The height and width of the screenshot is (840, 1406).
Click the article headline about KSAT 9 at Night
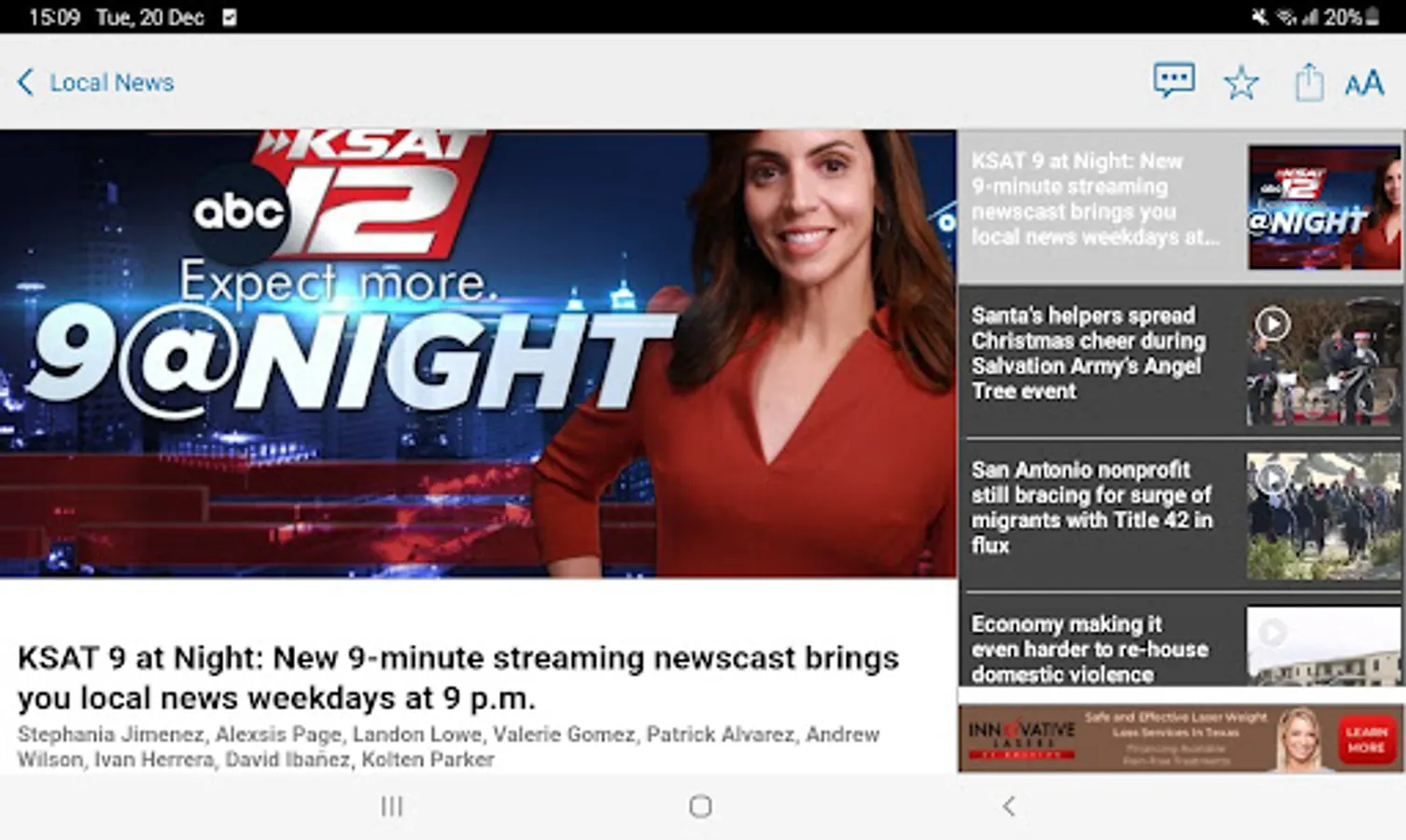point(458,678)
